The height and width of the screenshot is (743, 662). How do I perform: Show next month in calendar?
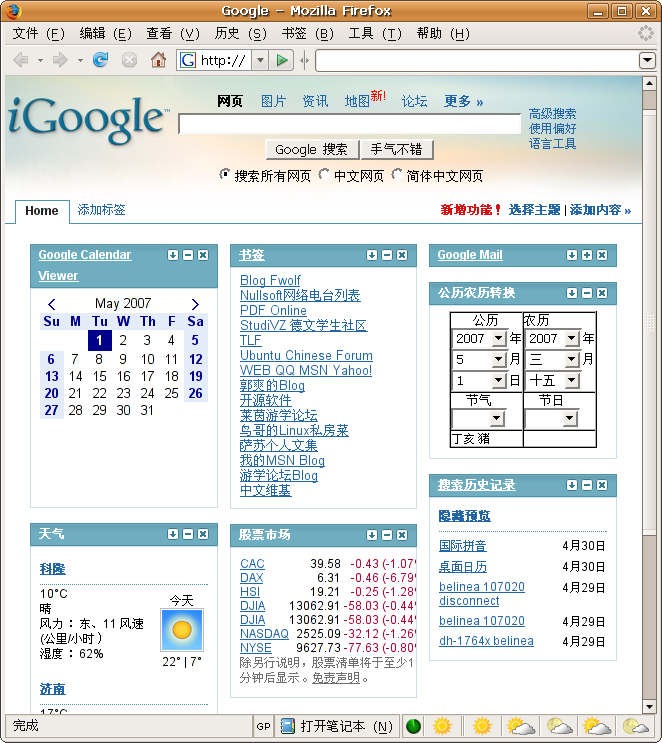(x=195, y=304)
